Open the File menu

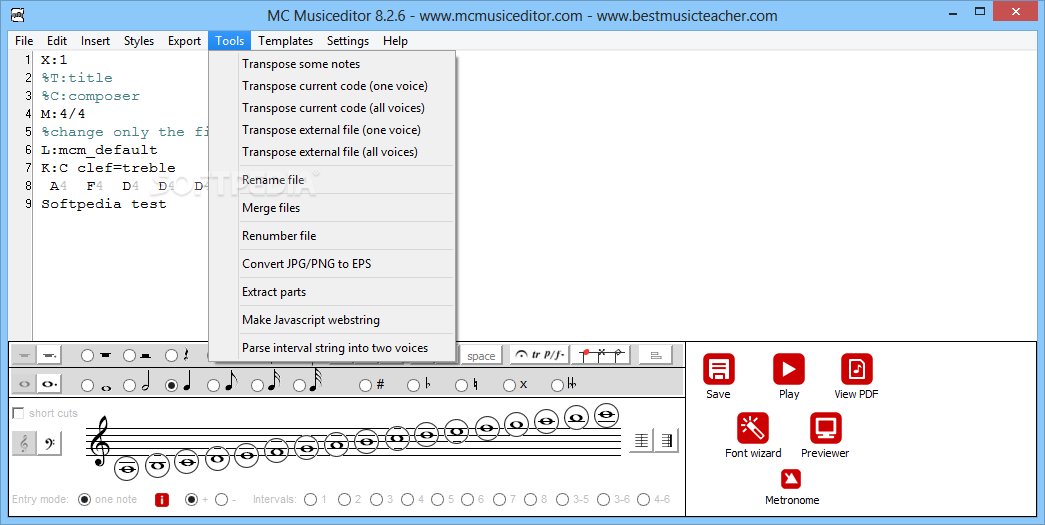pos(24,41)
